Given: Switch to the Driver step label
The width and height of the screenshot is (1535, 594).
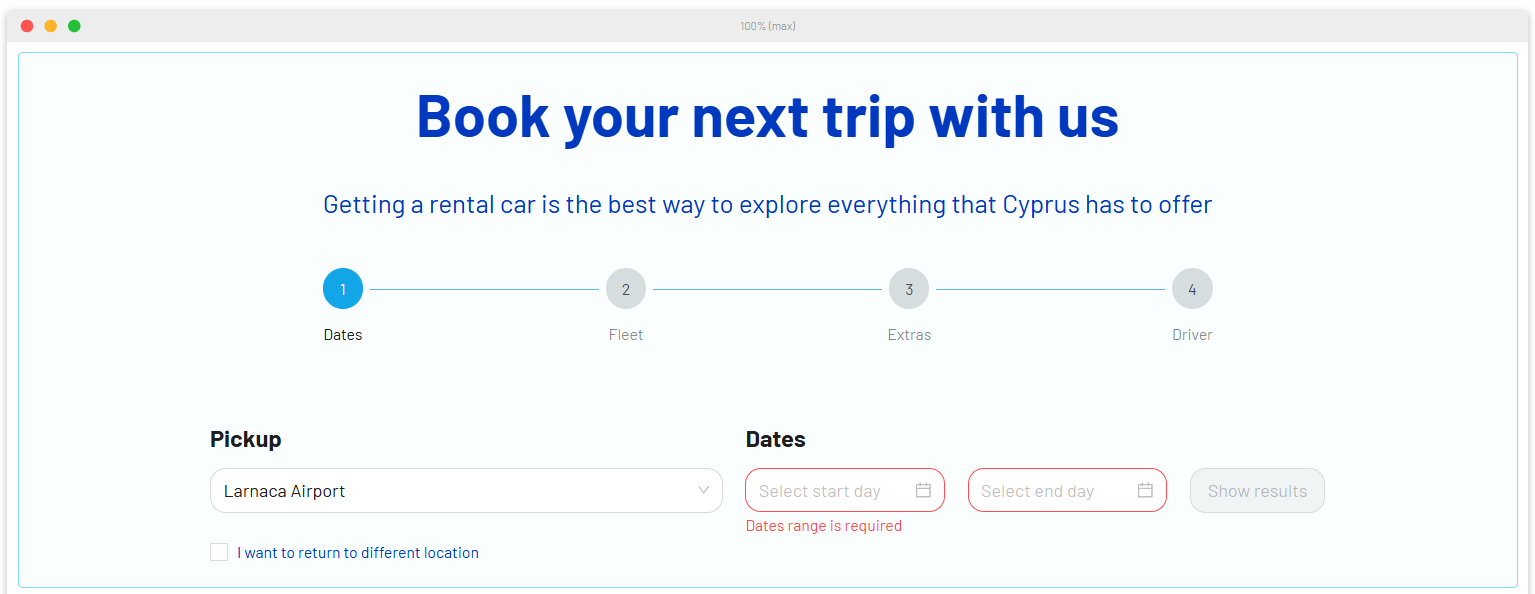Looking at the screenshot, I should 1192,335.
